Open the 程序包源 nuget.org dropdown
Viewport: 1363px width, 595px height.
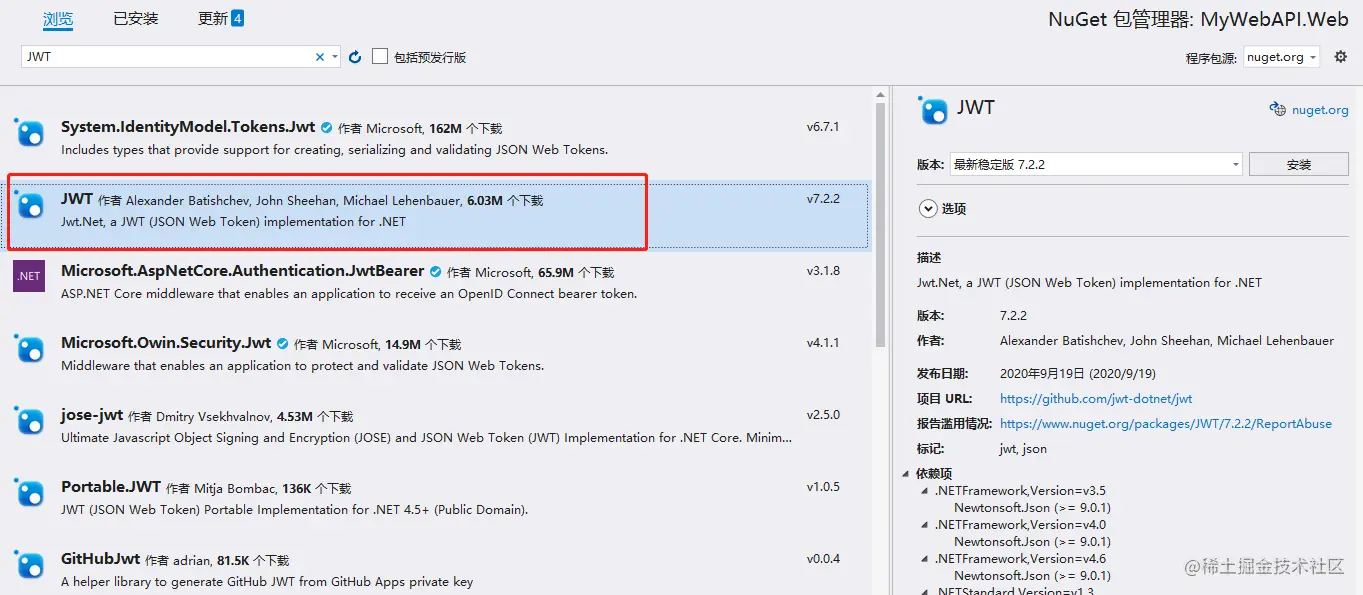point(1282,57)
